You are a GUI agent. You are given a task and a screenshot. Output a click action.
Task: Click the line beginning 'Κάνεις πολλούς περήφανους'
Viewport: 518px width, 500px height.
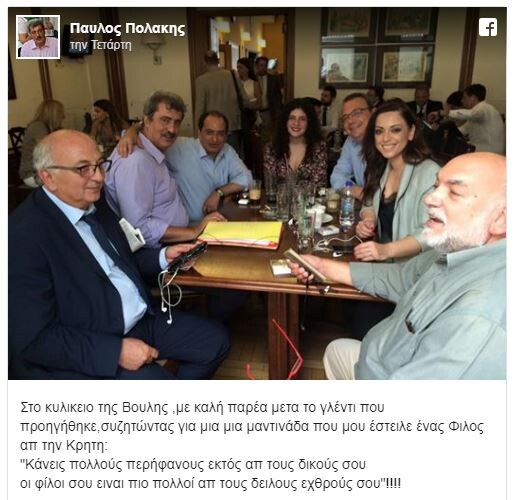[x=193, y=464]
